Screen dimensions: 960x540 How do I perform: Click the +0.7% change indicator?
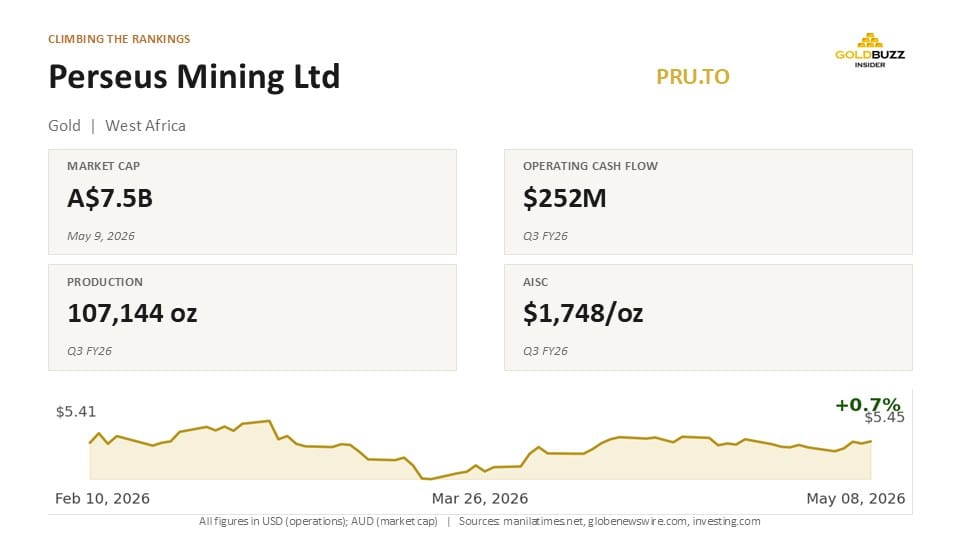pyautogui.click(x=868, y=404)
